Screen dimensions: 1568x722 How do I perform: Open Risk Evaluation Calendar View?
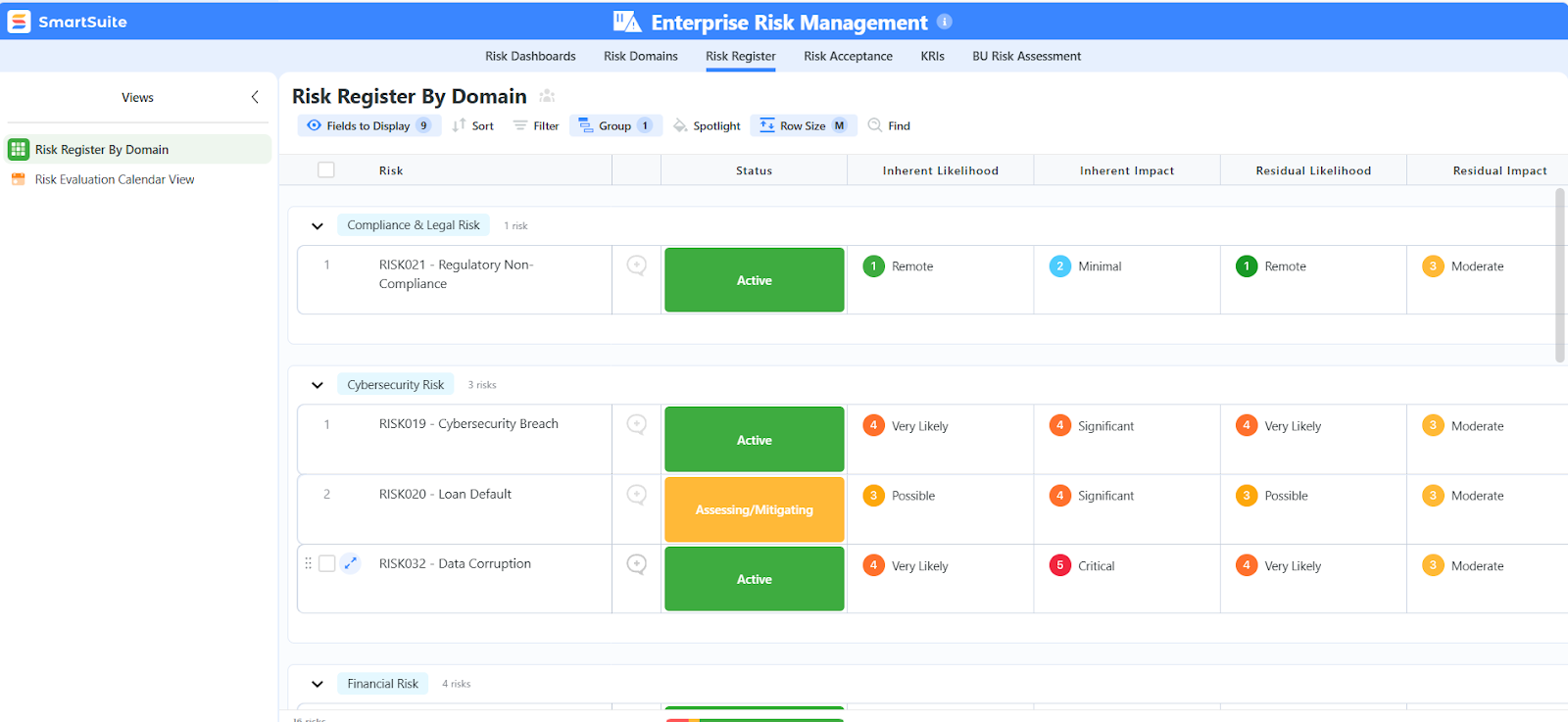tap(115, 179)
